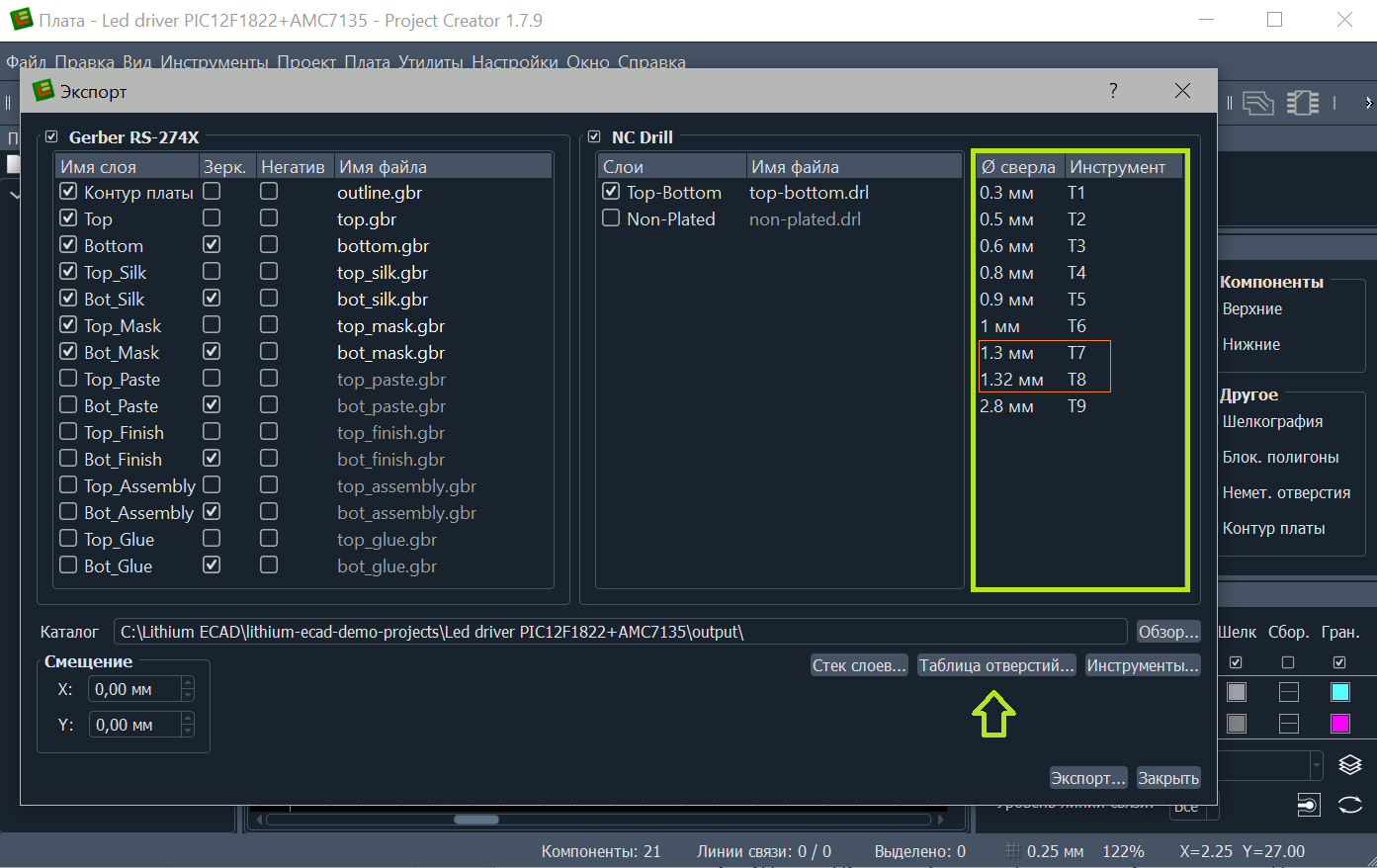Click the orange line assembly layer icon

(1288, 692)
